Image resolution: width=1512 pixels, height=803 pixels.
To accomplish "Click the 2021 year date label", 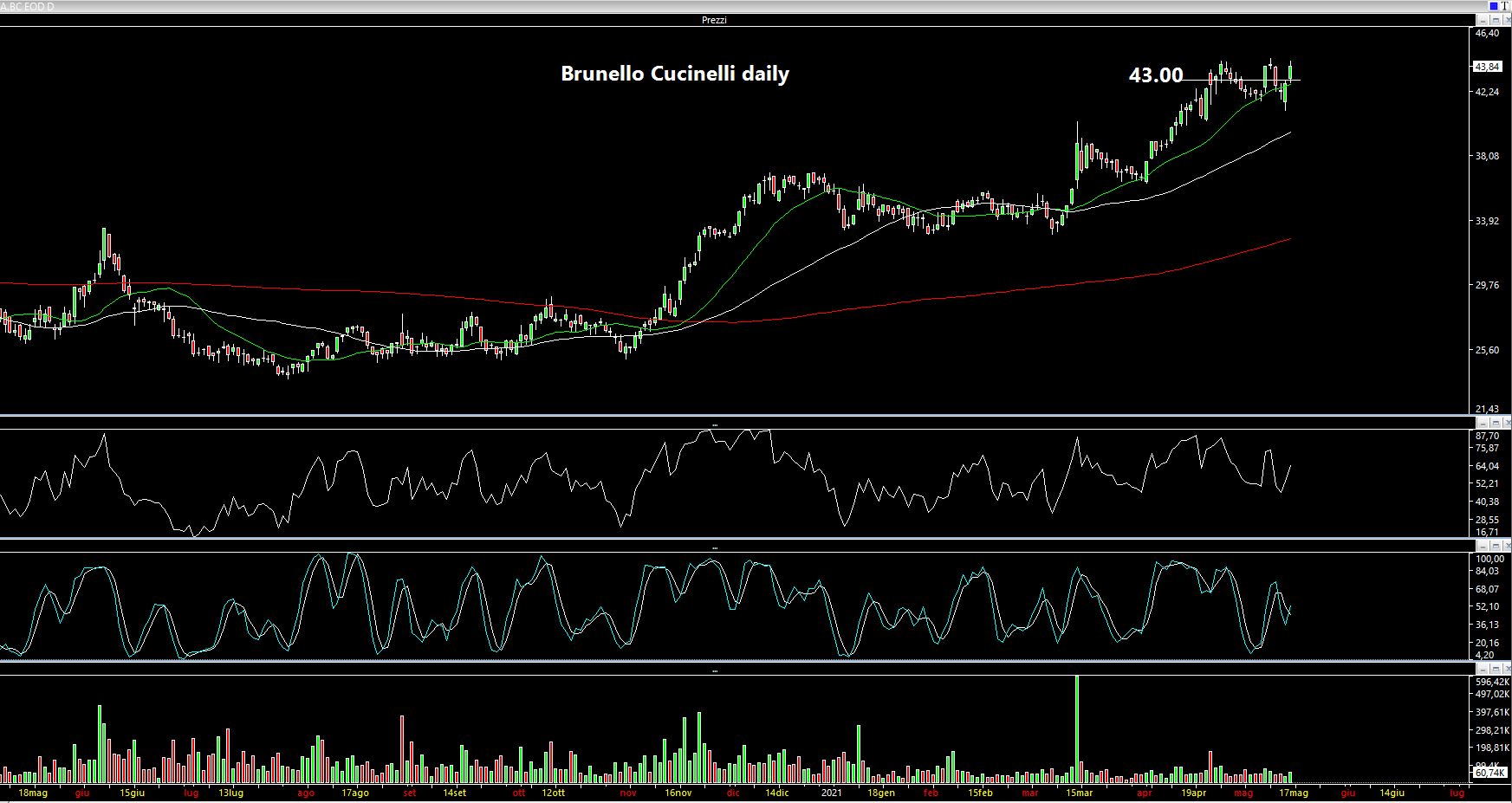I will tap(831, 793).
